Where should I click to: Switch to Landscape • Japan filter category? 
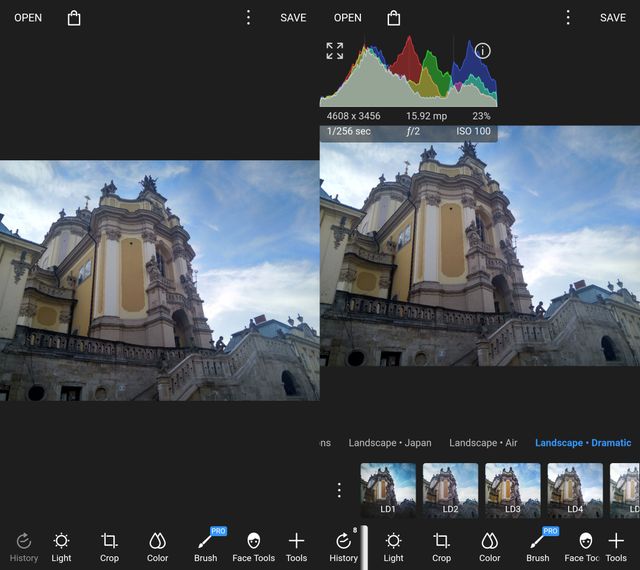pyautogui.click(x=390, y=443)
